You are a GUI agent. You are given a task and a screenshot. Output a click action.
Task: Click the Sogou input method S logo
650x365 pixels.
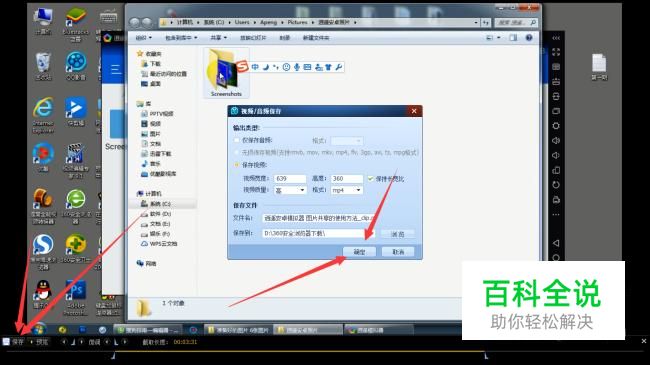(242, 66)
